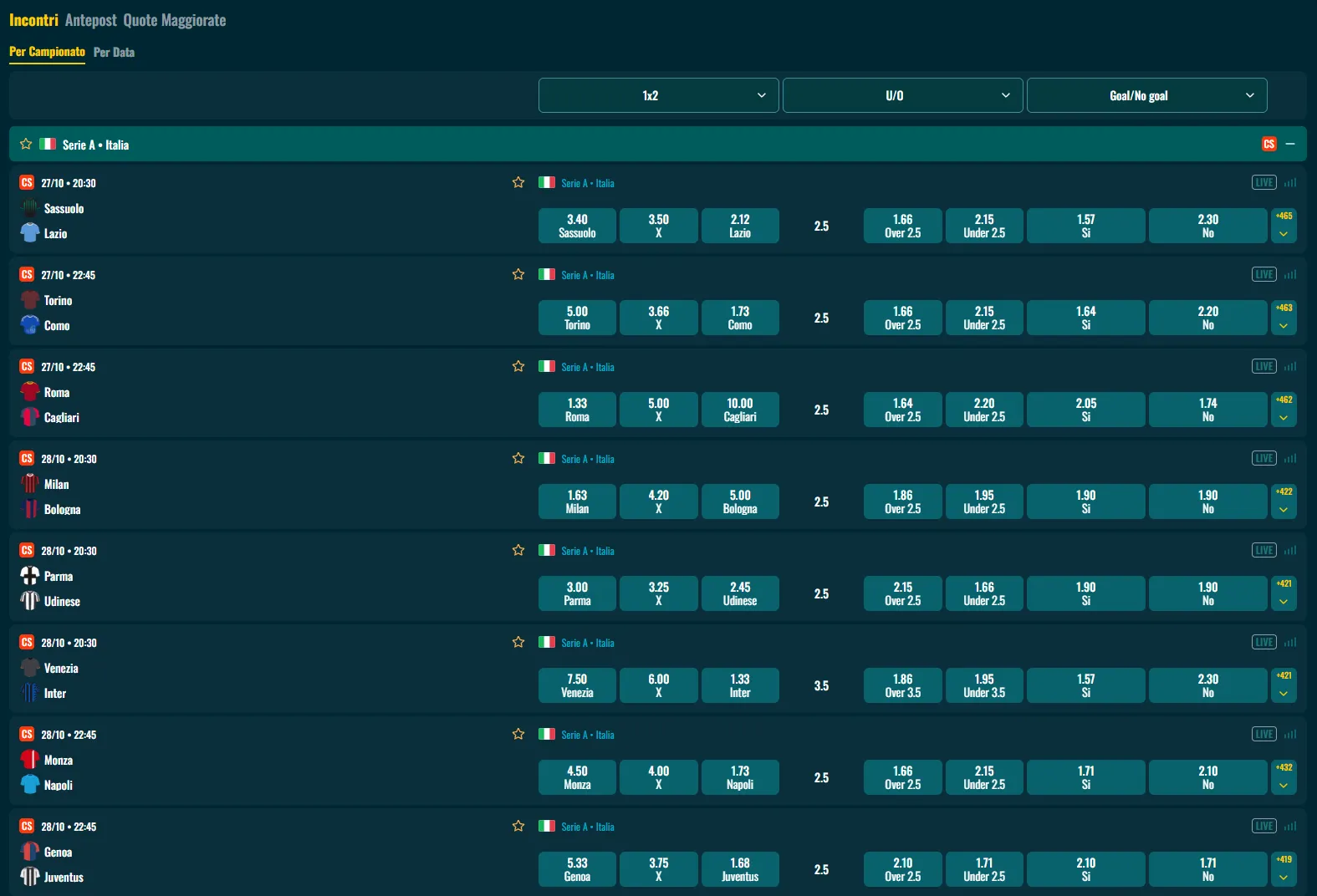Open CS icon in Serie A header bar

1269,144
